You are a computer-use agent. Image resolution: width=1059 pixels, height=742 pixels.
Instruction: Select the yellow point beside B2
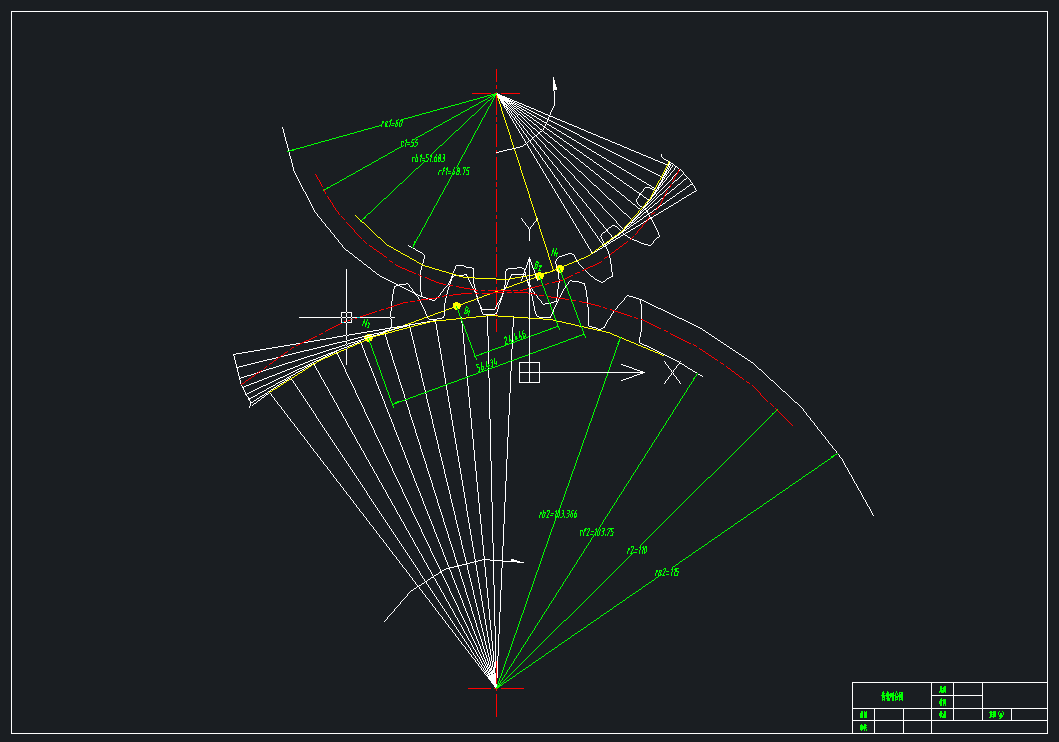coord(539,276)
